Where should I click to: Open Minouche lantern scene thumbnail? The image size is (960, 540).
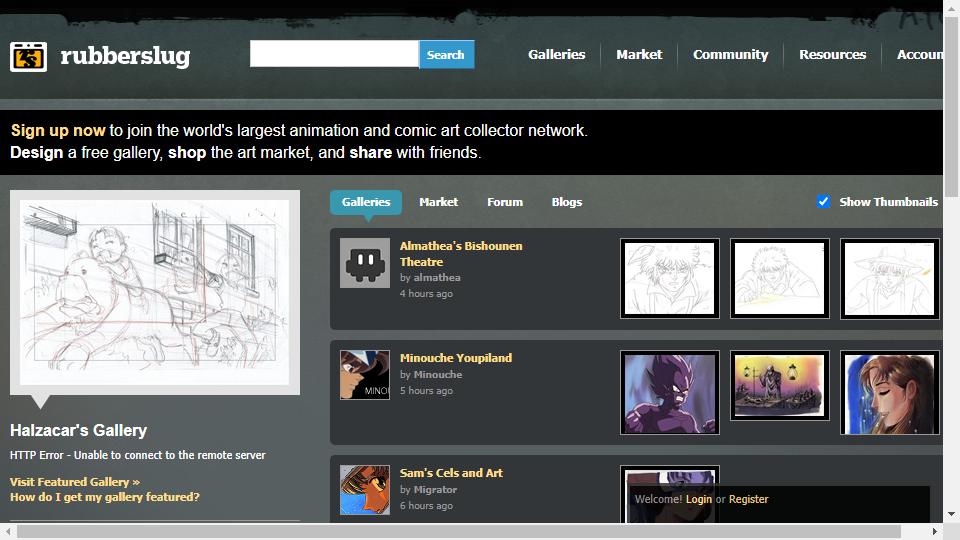click(x=780, y=386)
